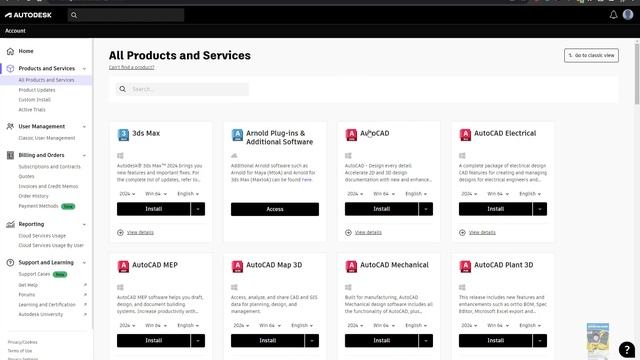Screen dimensions: 640x360
Task: Open the user profile avatar
Action: [628, 15]
